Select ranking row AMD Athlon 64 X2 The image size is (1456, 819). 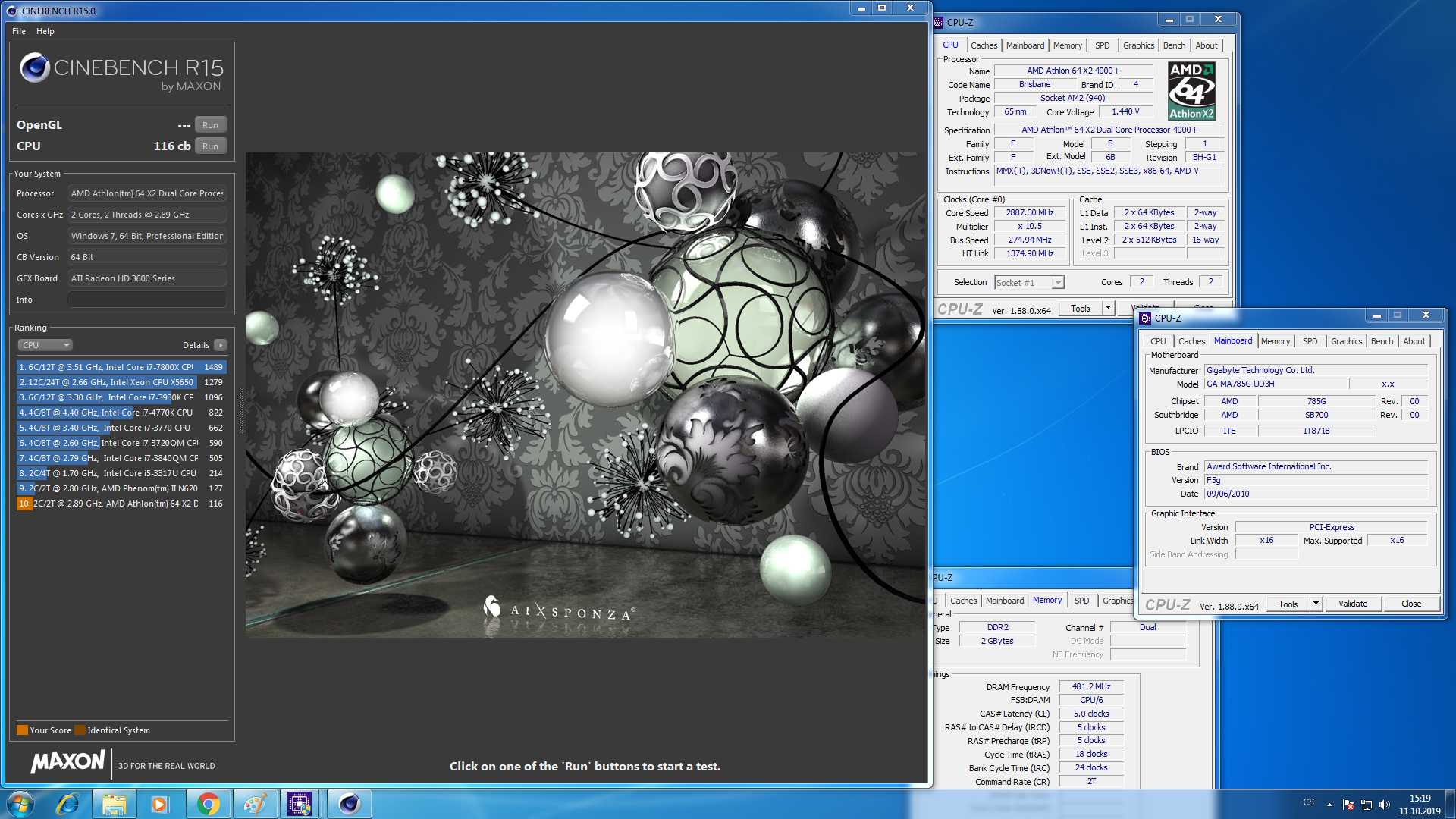(x=121, y=504)
